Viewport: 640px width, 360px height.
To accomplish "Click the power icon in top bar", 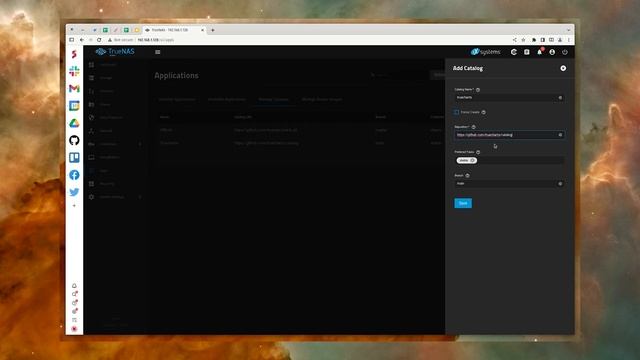I will click(x=565, y=52).
